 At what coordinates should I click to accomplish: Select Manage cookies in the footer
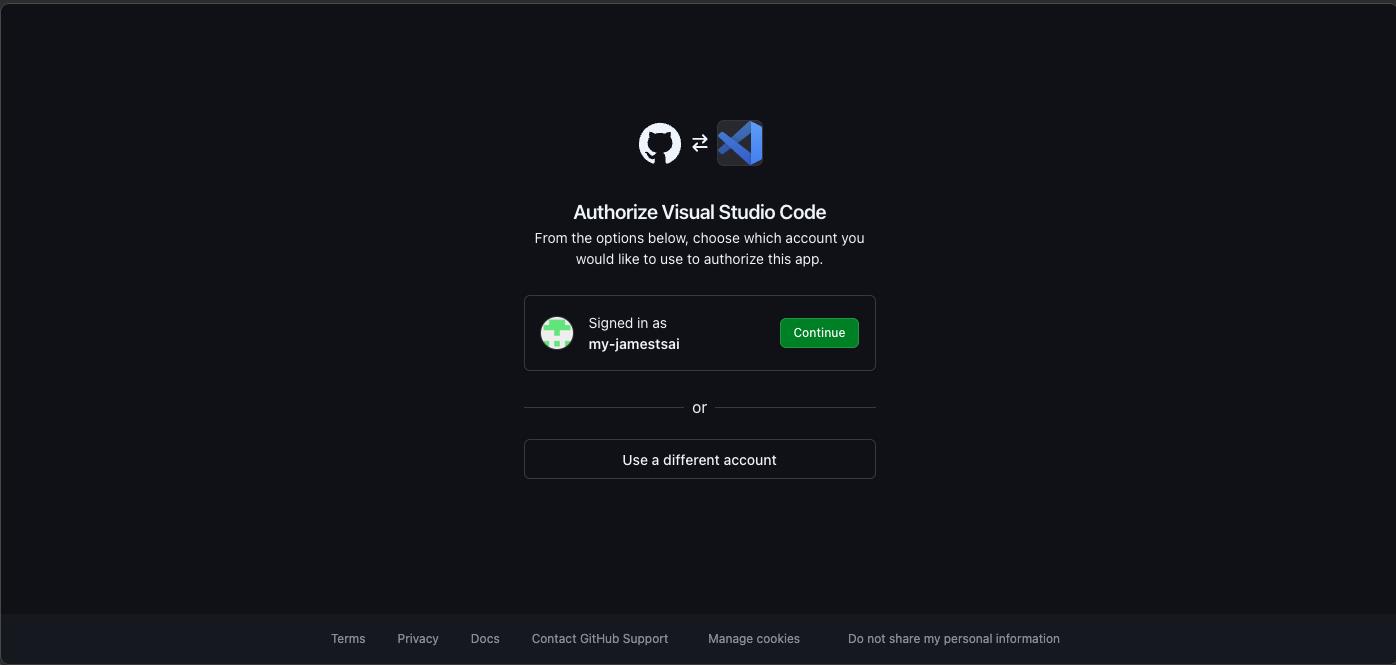(x=754, y=639)
